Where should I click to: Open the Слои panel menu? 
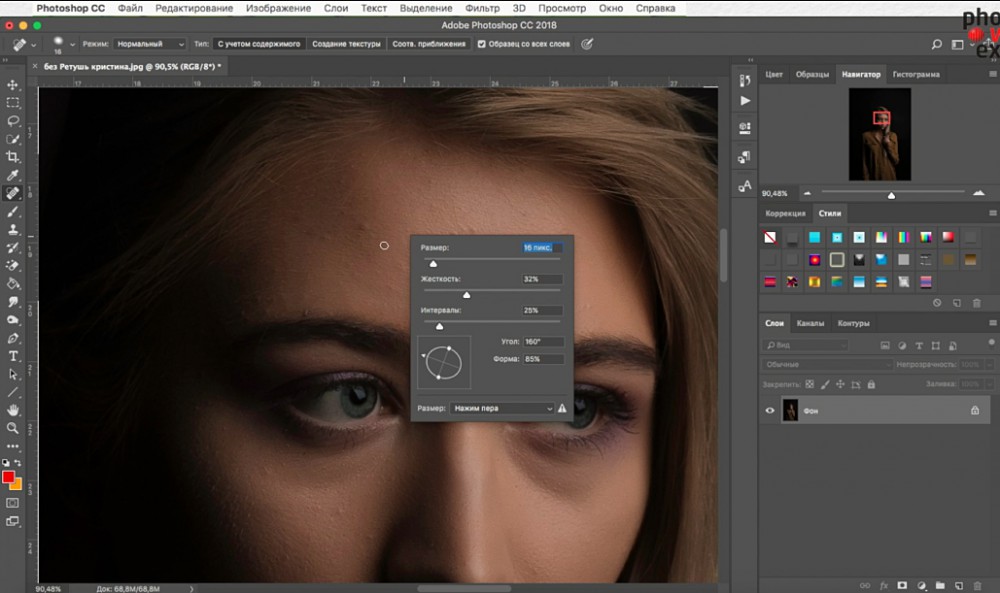pos(992,323)
